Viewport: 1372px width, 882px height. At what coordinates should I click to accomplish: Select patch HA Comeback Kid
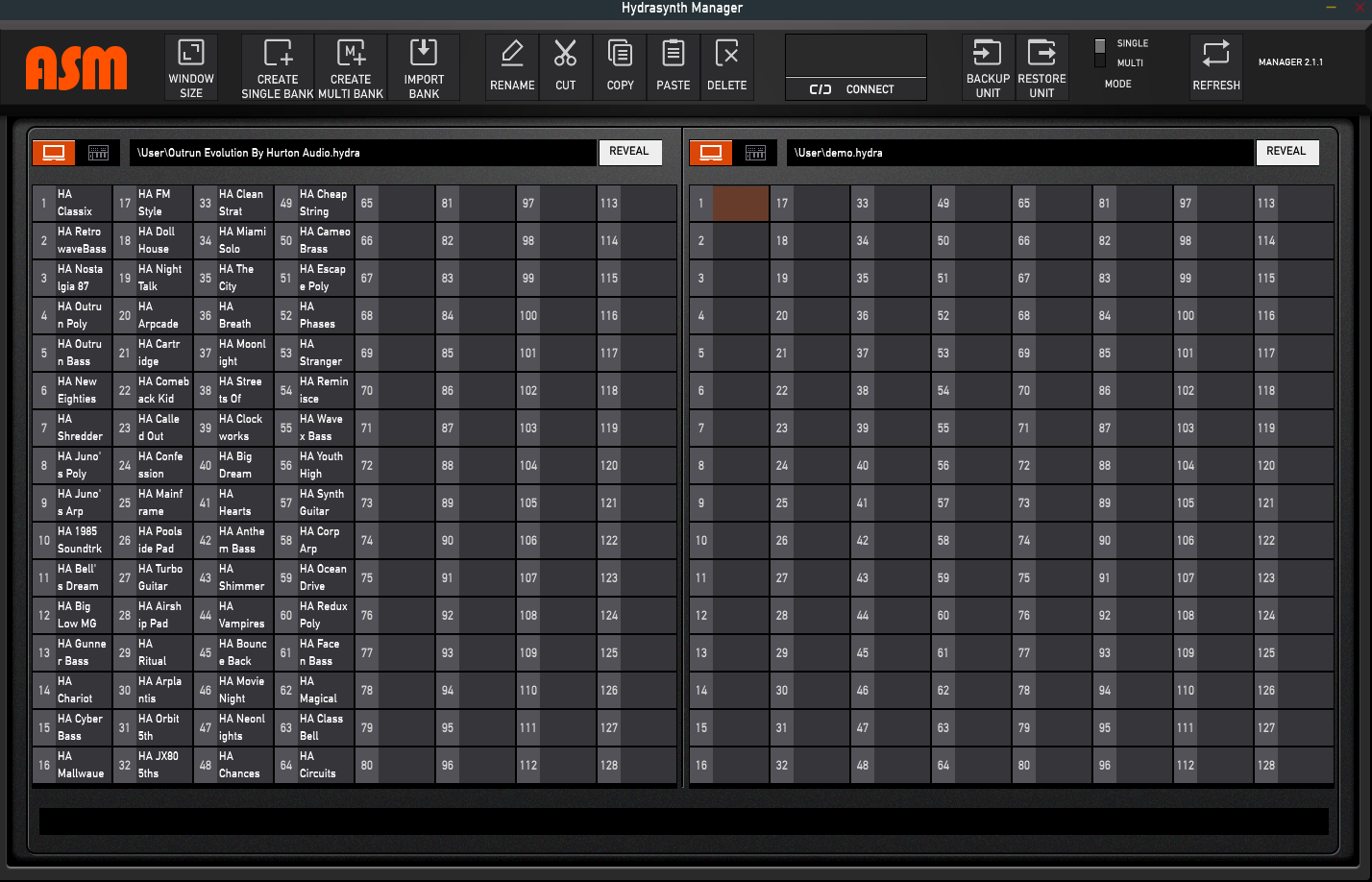point(153,390)
